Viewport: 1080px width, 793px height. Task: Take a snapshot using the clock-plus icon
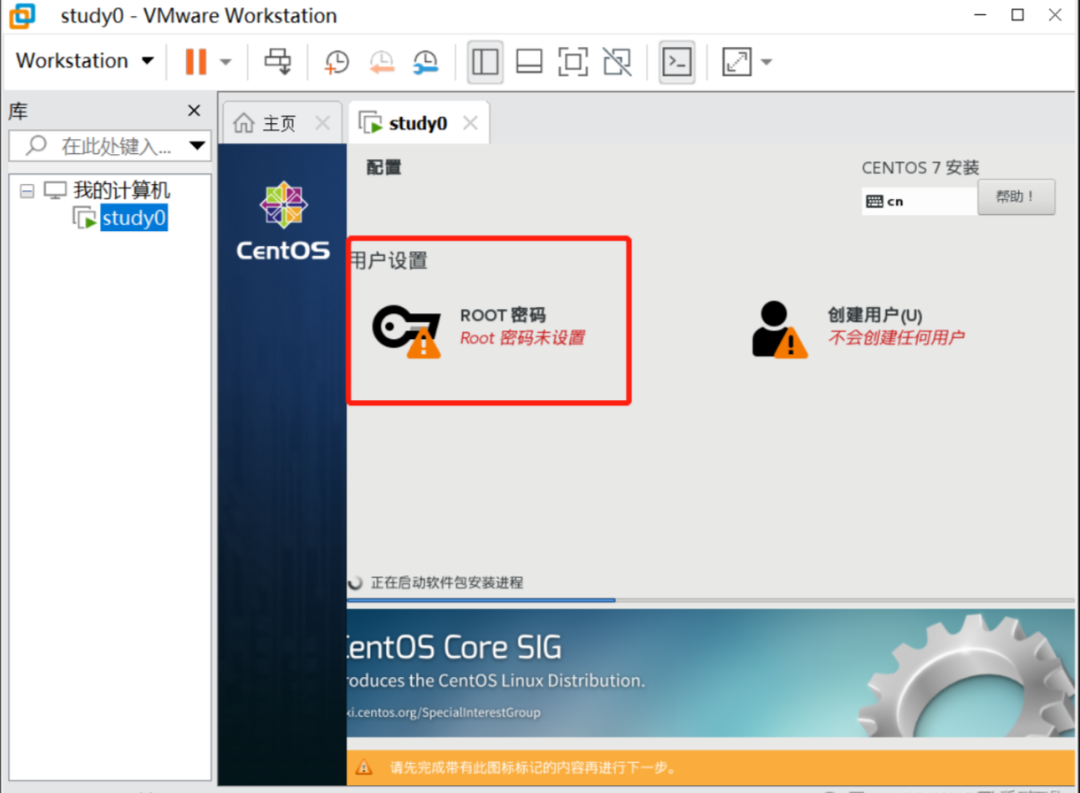click(337, 62)
